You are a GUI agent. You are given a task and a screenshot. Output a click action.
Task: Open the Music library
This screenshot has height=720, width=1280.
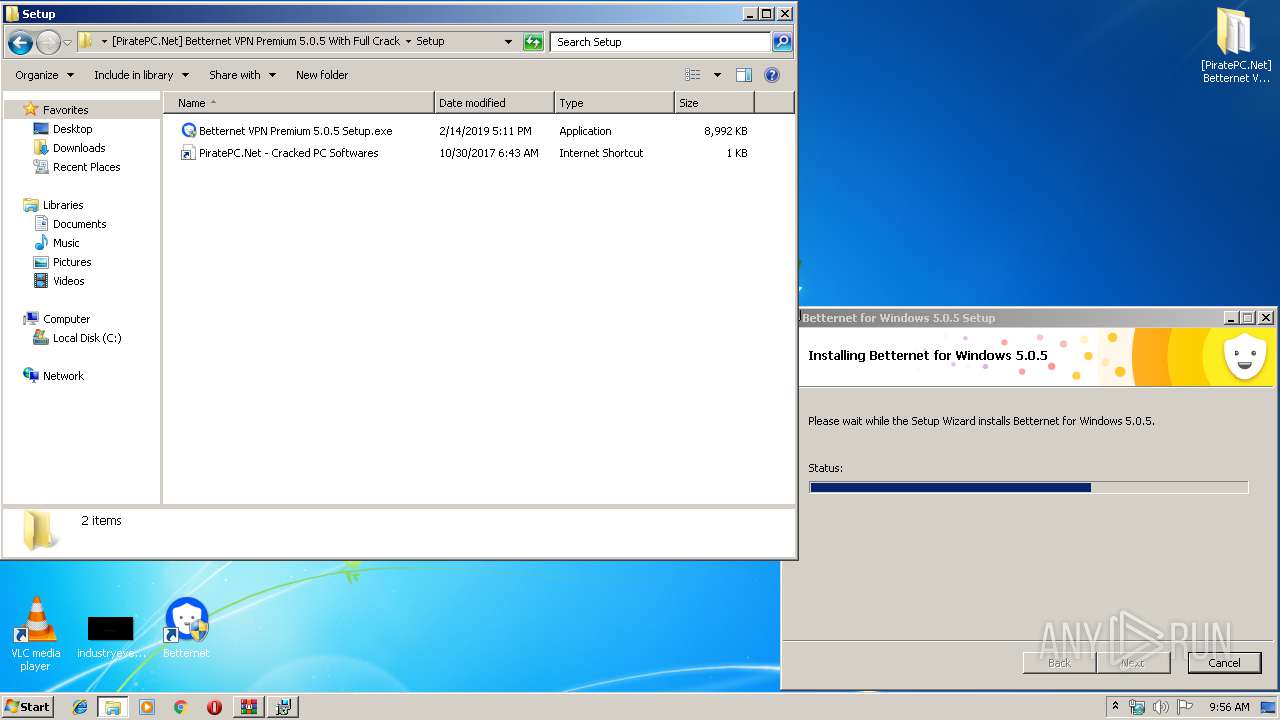(66, 243)
